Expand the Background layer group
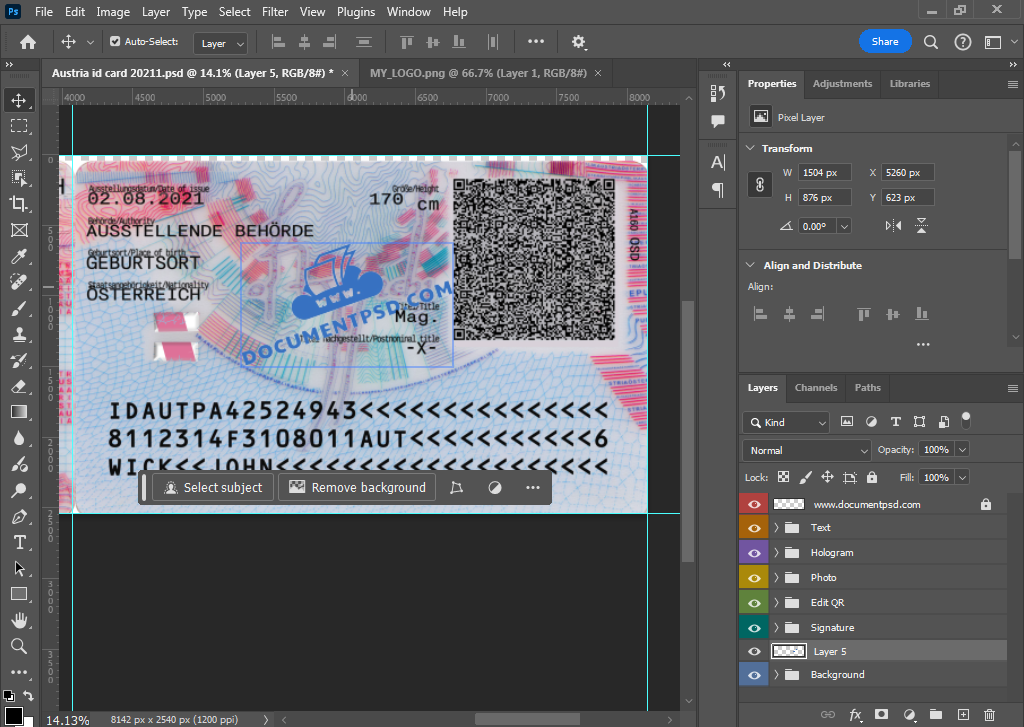 click(x=776, y=674)
